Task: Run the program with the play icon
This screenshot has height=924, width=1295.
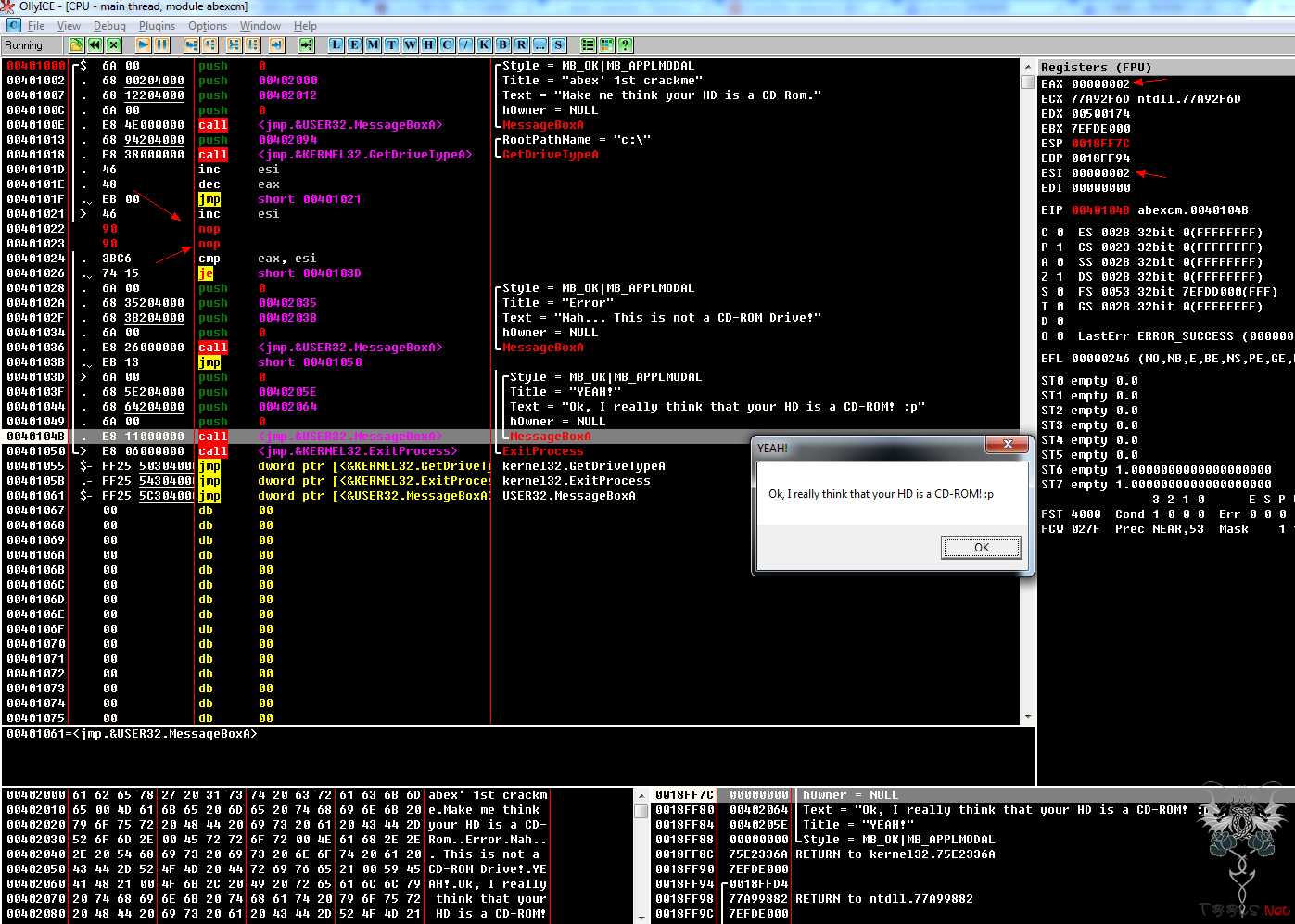Action: pos(144,44)
